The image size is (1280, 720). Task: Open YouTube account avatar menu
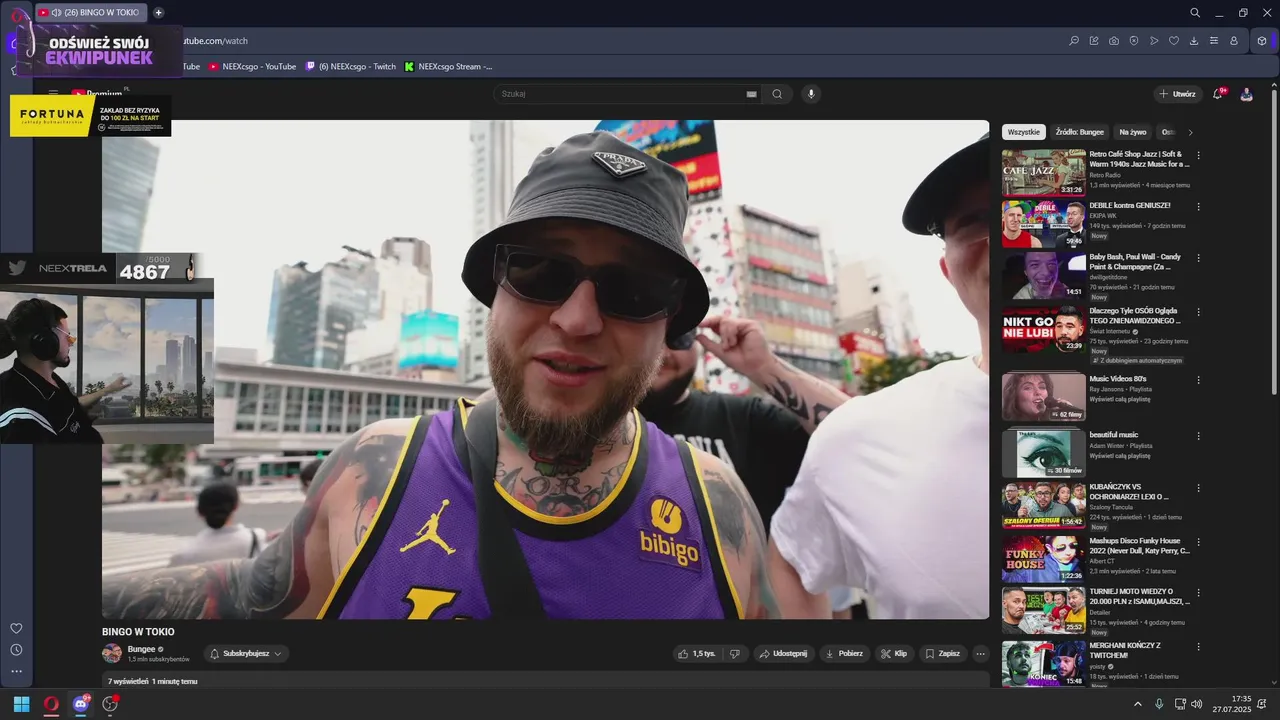pyautogui.click(x=1246, y=94)
